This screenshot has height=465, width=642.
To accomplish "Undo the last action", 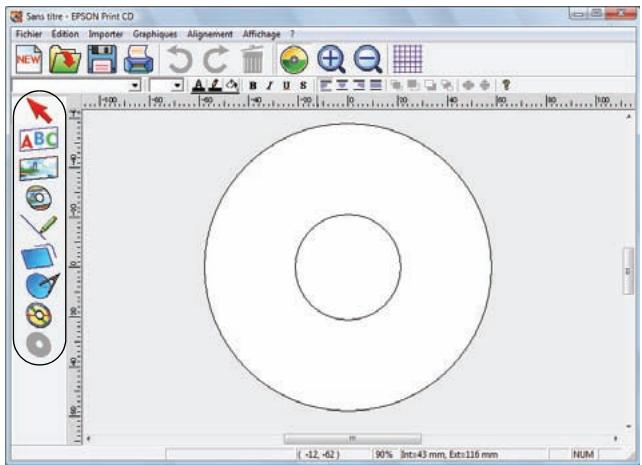I will click(180, 60).
